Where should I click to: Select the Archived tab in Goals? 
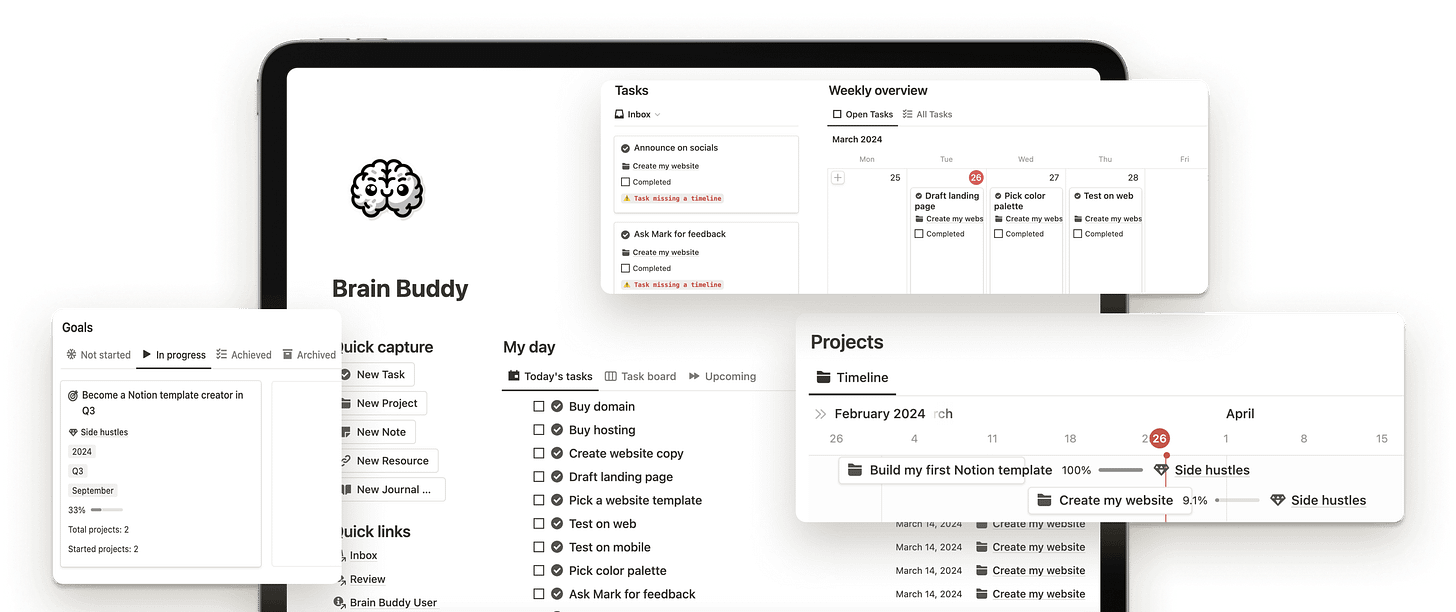[309, 355]
